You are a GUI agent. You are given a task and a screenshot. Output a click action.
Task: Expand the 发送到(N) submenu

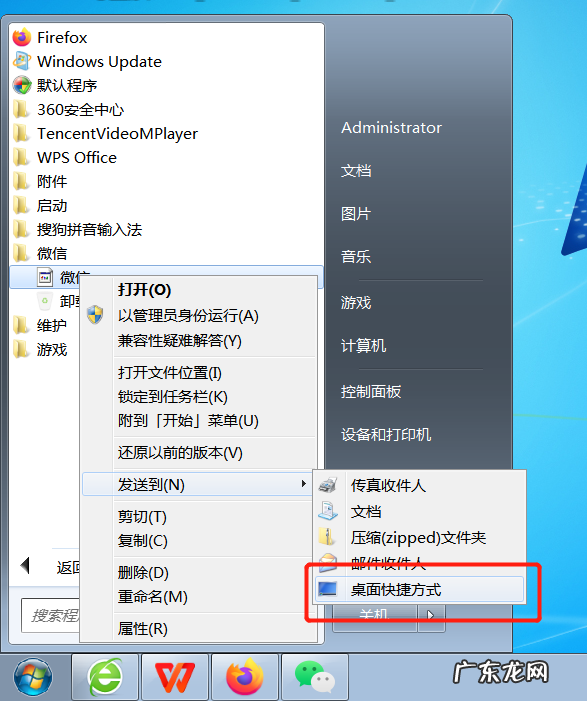197,485
